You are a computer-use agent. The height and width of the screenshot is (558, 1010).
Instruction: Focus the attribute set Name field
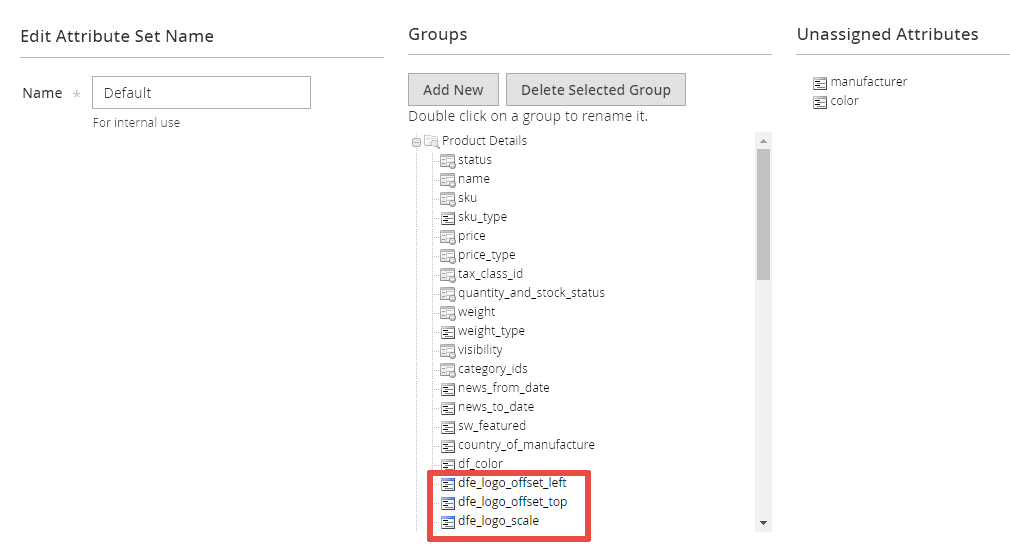(x=201, y=93)
